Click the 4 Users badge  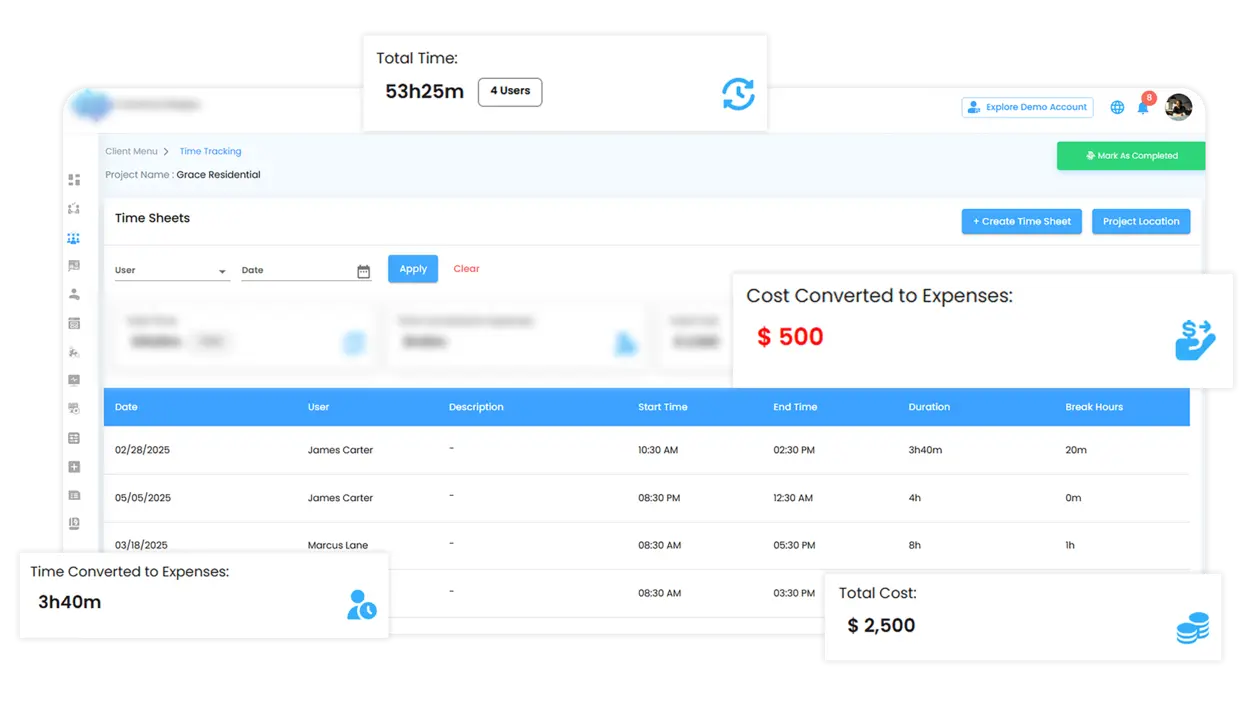tap(510, 92)
